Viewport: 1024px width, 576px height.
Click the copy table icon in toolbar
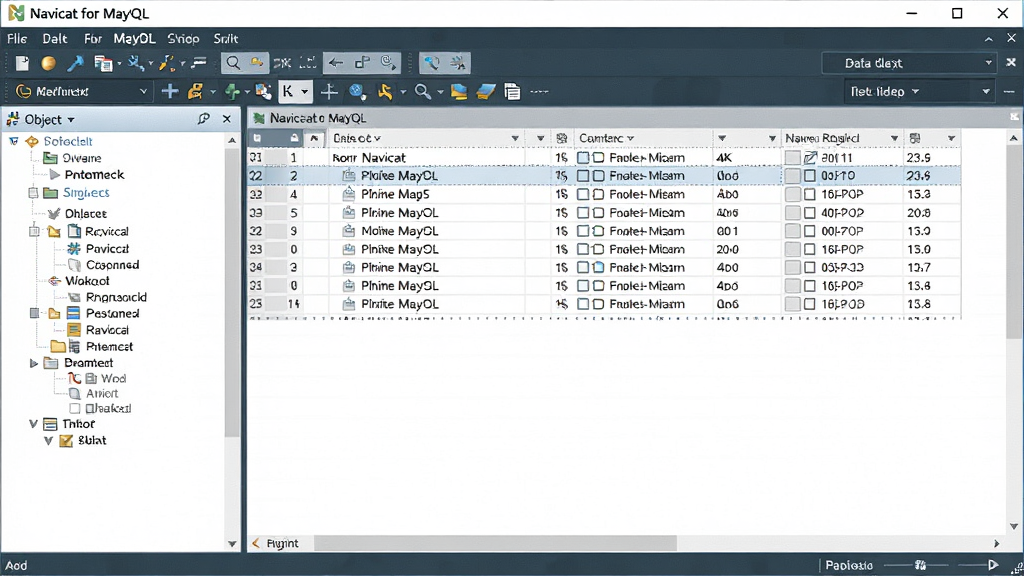coord(103,63)
